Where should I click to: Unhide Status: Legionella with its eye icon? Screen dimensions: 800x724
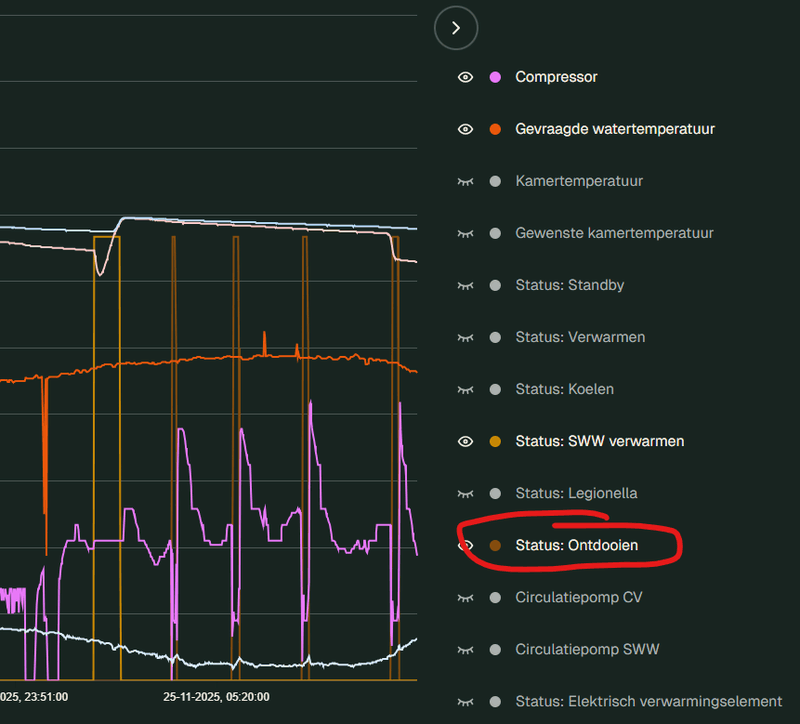pyautogui.click(x=465, y=493)
